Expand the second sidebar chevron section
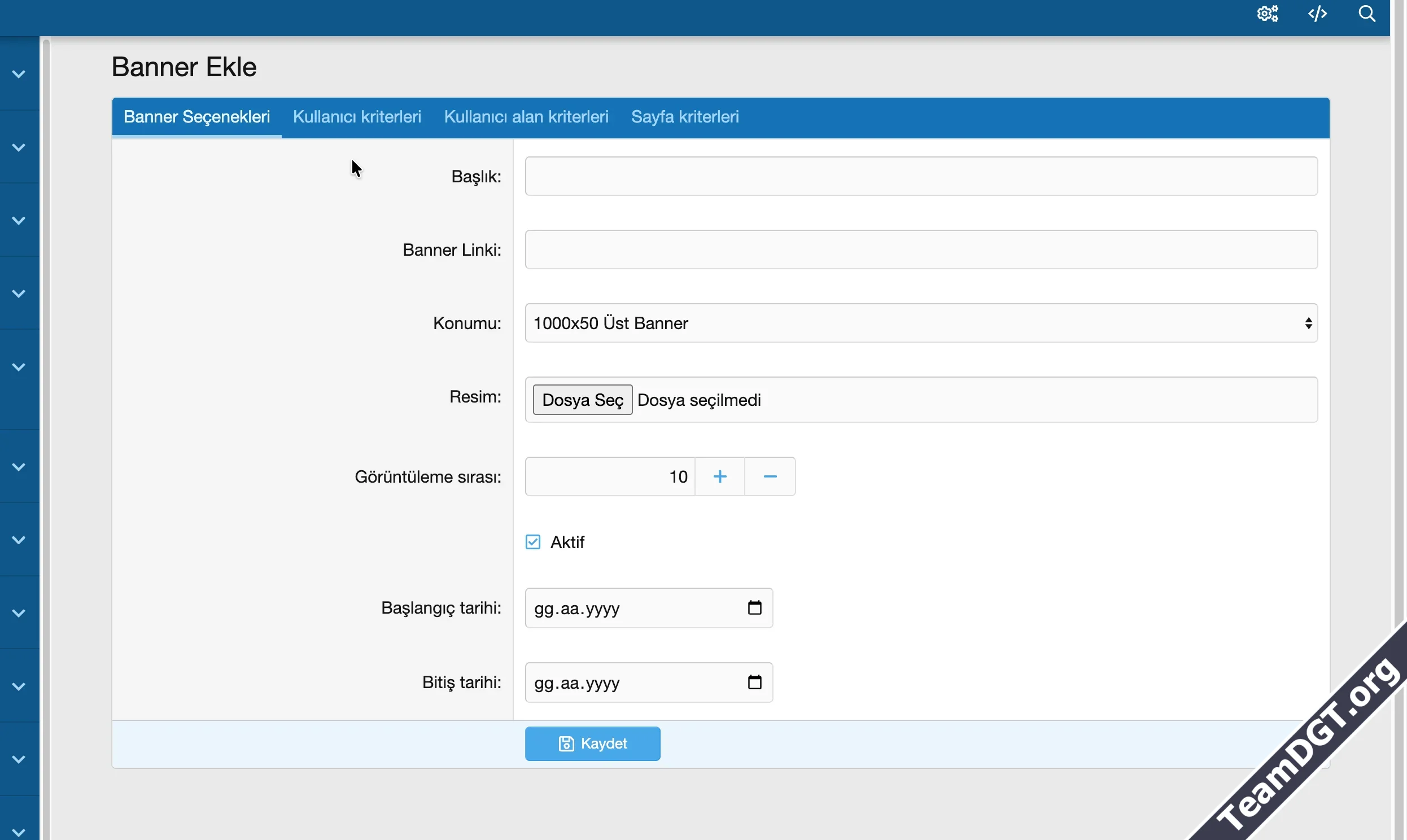1407x840 pixels. (x=19, y=147)
